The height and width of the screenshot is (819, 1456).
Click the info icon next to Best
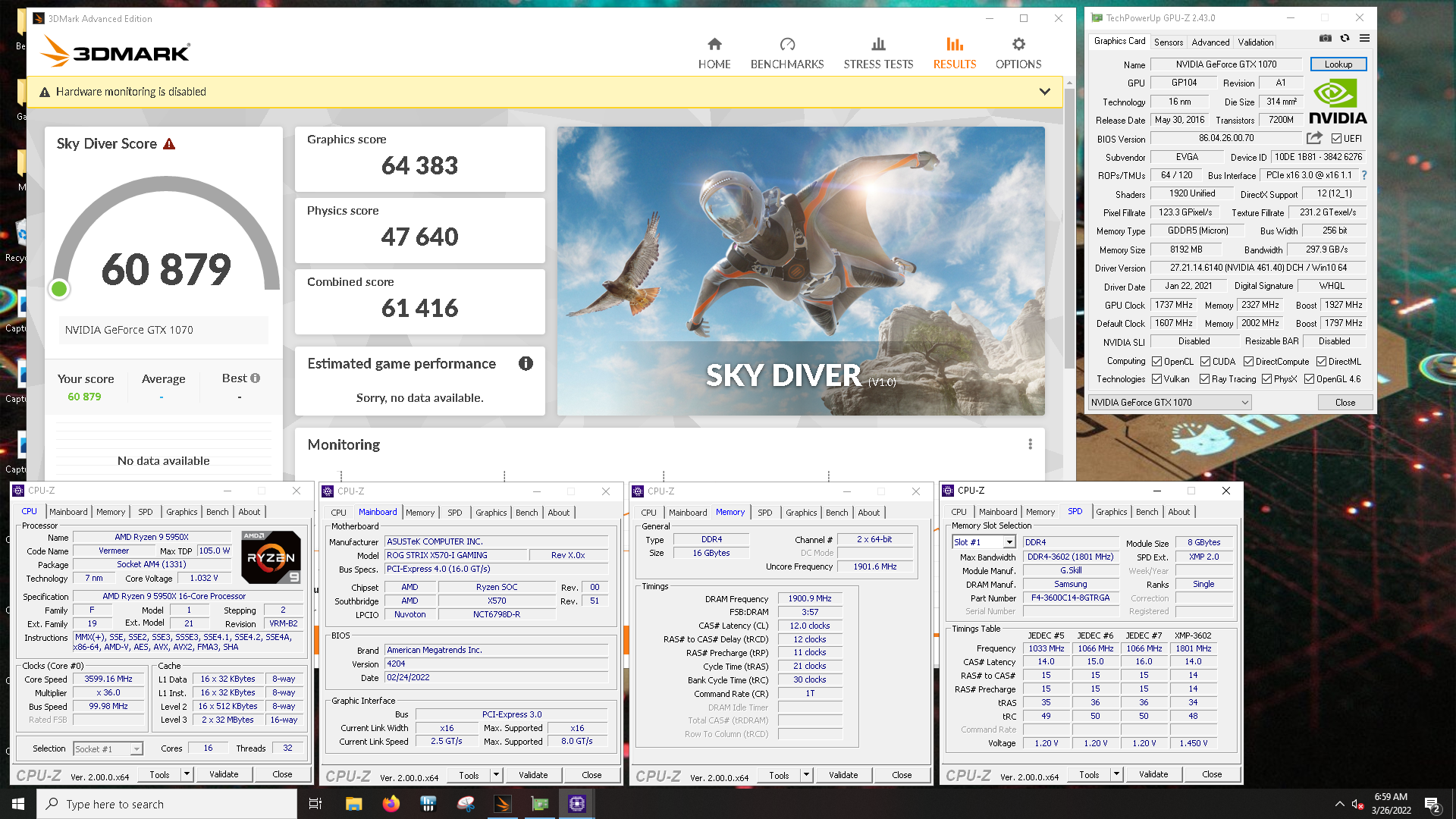pyautogui.click(x=256, y=378)
